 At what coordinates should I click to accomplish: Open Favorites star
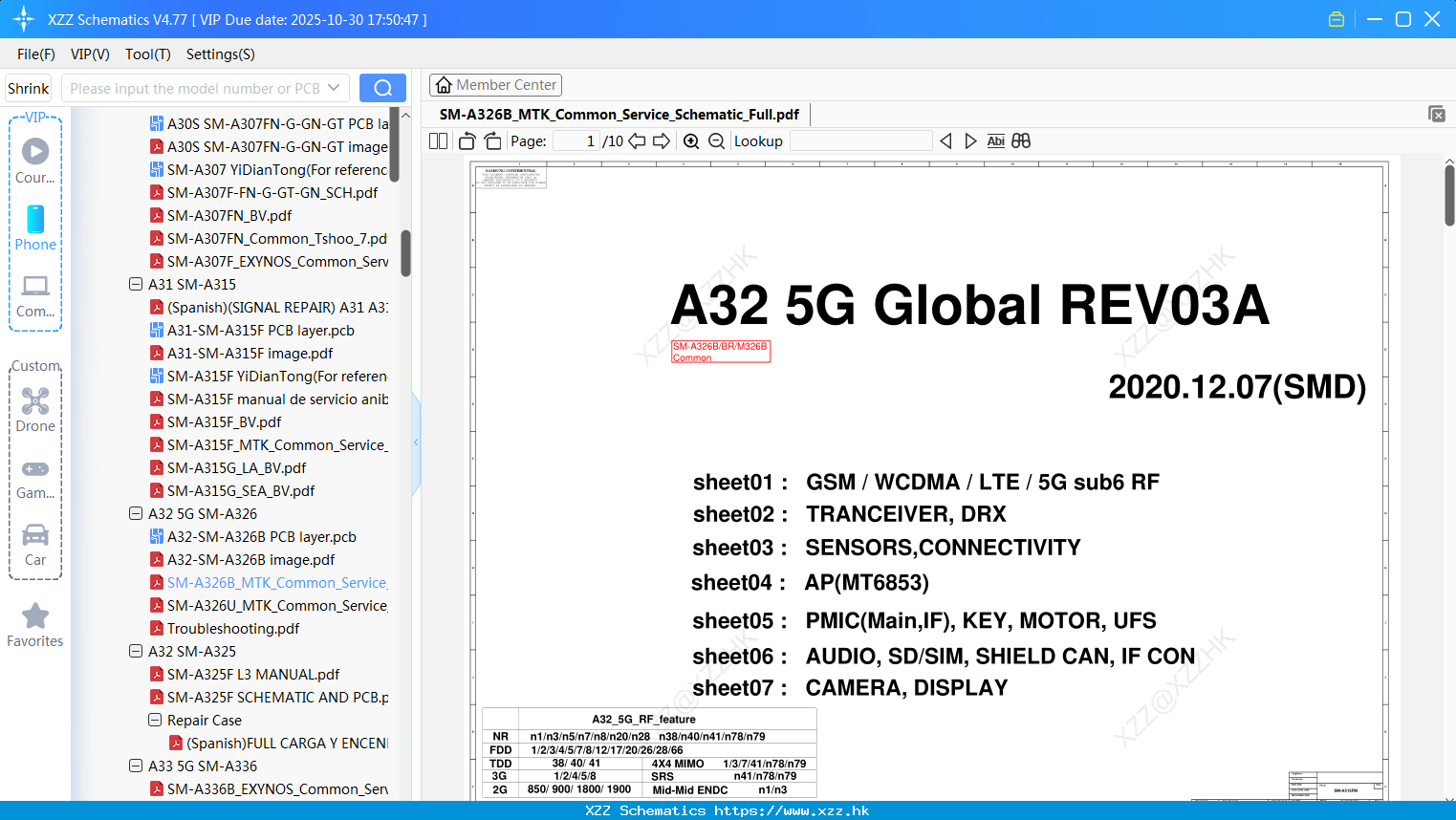point(35,625)
